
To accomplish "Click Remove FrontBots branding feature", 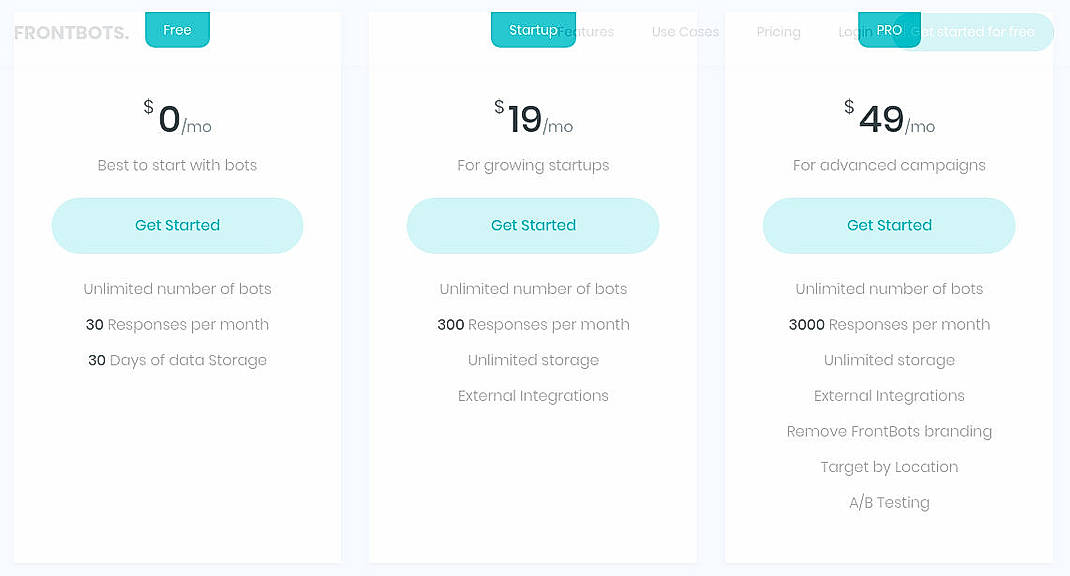I will click(x=889, y=431).
